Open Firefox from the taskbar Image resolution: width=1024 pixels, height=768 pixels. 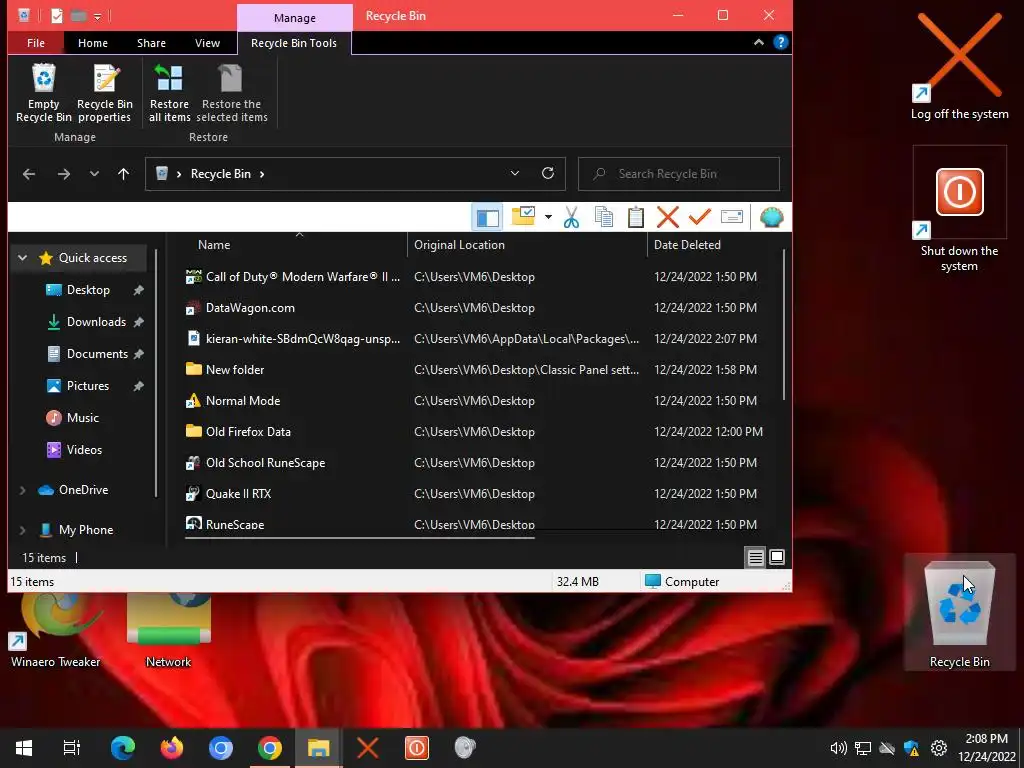pos(172,748)
